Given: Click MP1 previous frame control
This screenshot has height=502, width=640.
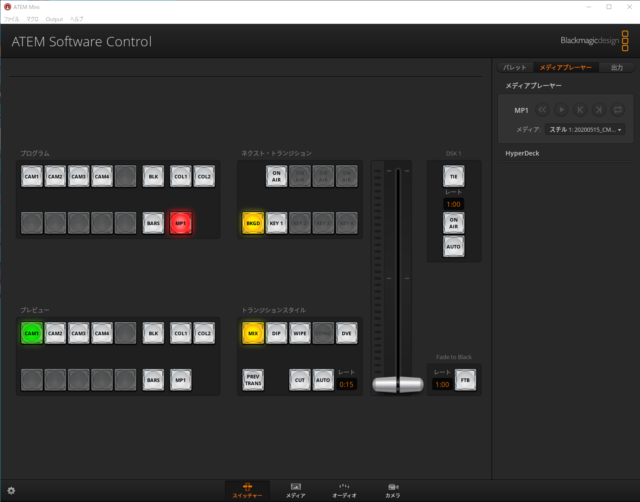Looking at the screenshot, I should [x=580, y=110].
